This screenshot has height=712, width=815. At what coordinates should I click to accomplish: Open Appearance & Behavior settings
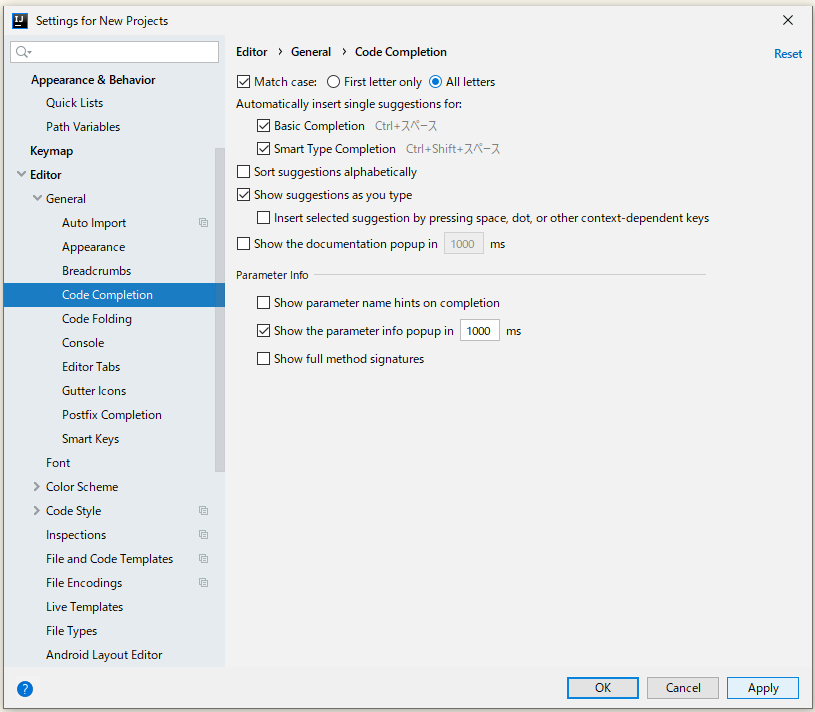click(x=93, y=80)
